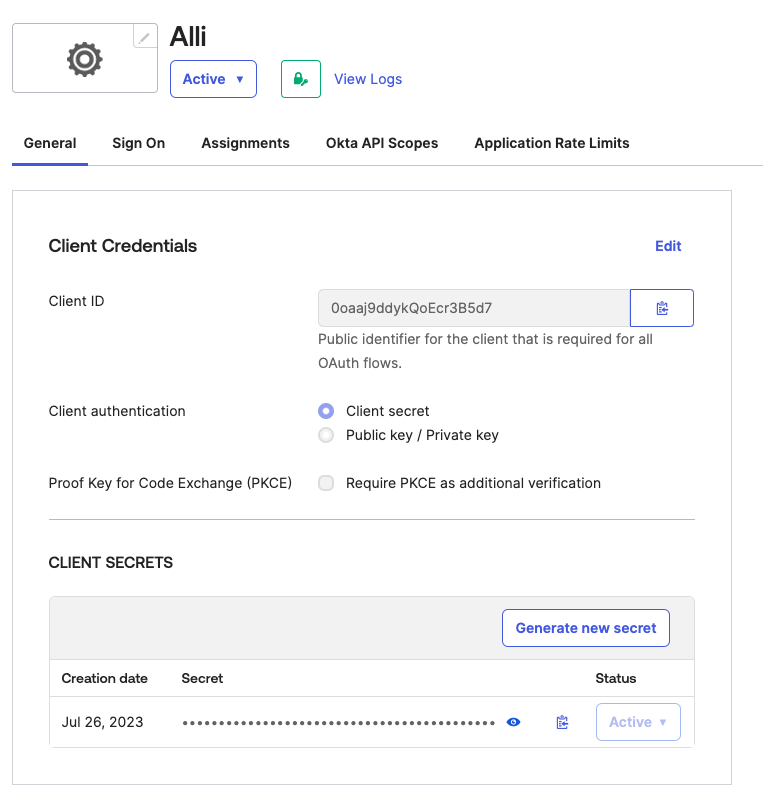Click the Client ID text field
763x807 pixels.
pyautogui.click(x=473, y=308)
